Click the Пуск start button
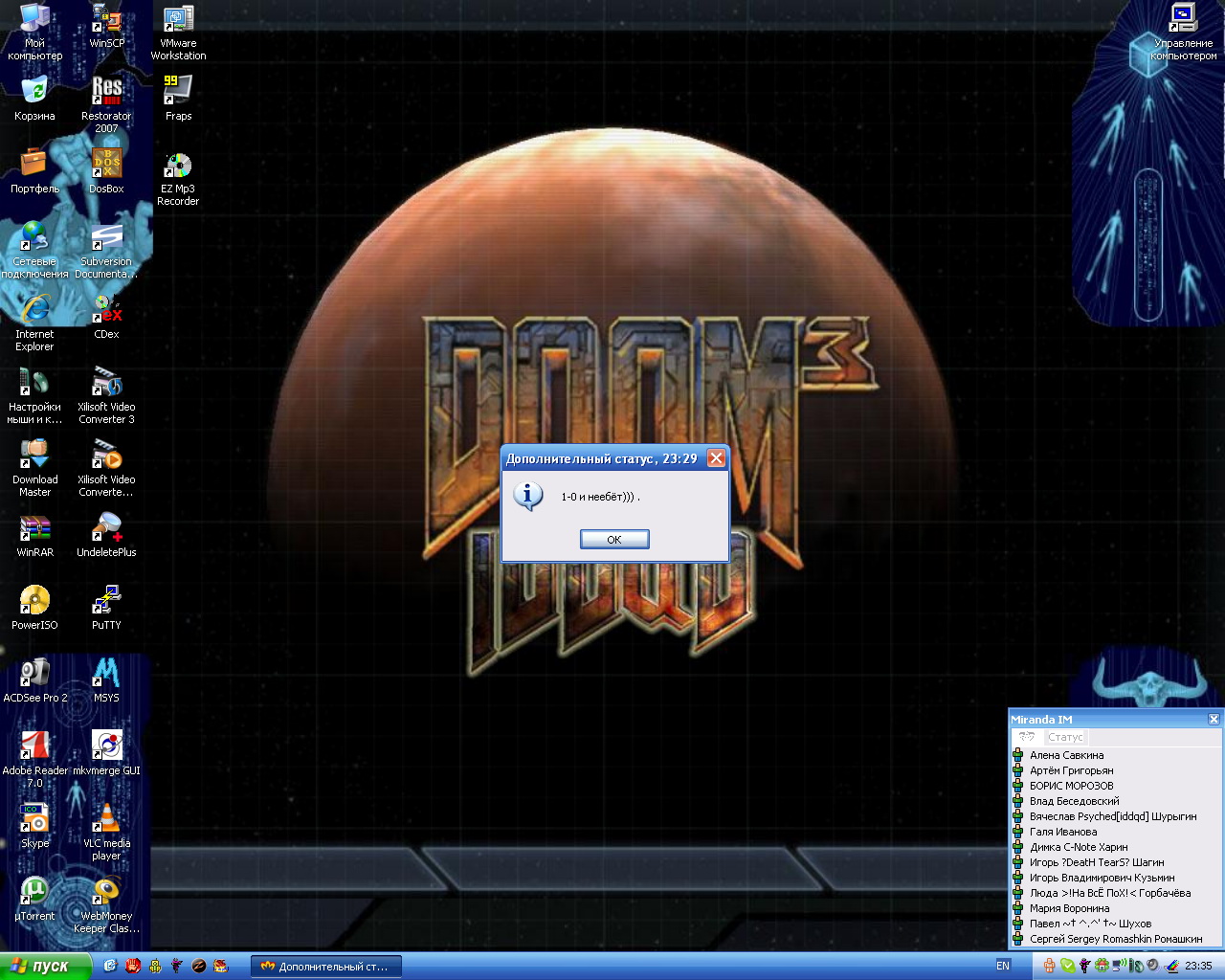This screenshot has width=1225, height=980. click(45, 966)
